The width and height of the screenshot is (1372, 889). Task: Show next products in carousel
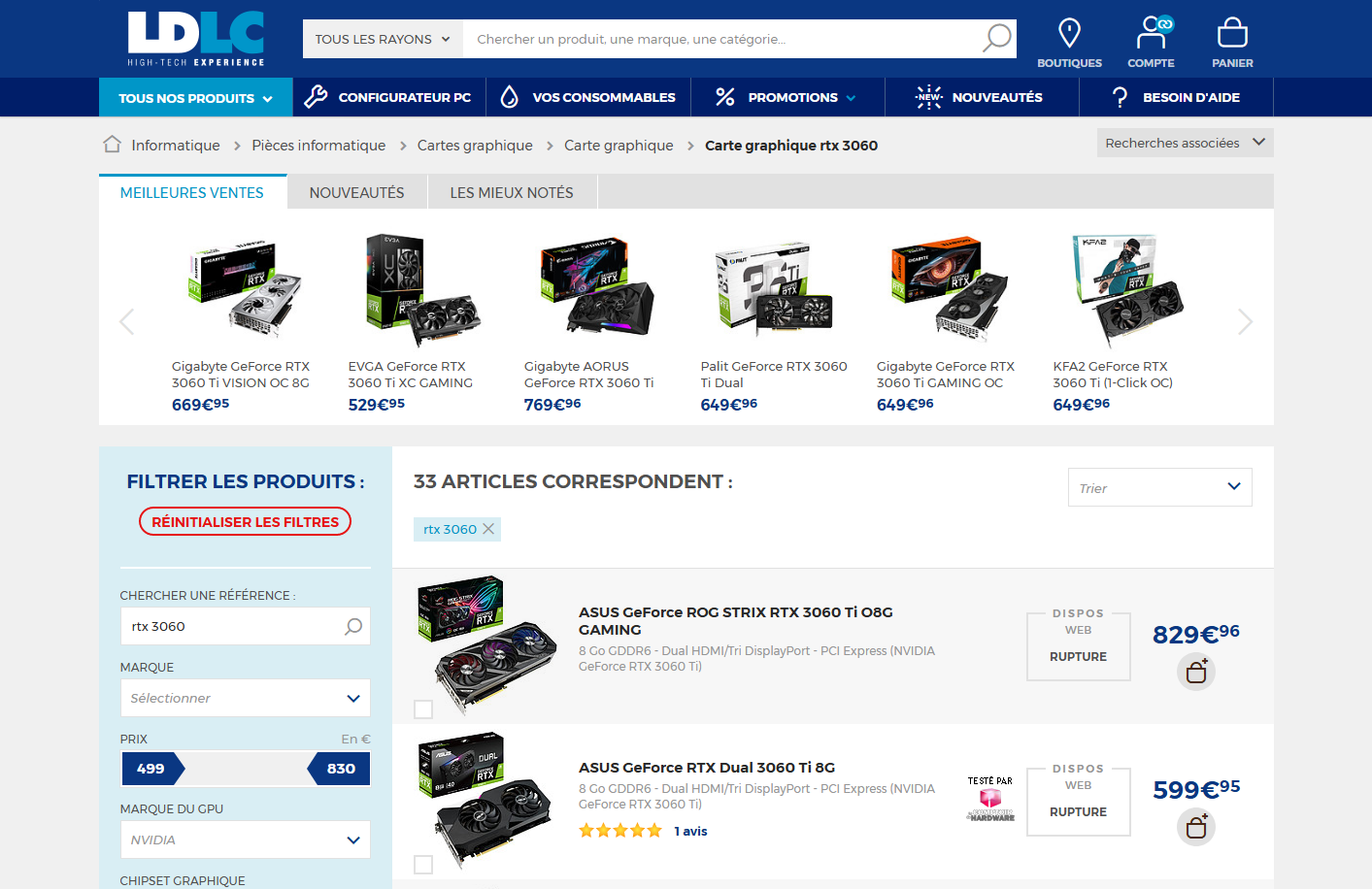point(1246,321)
